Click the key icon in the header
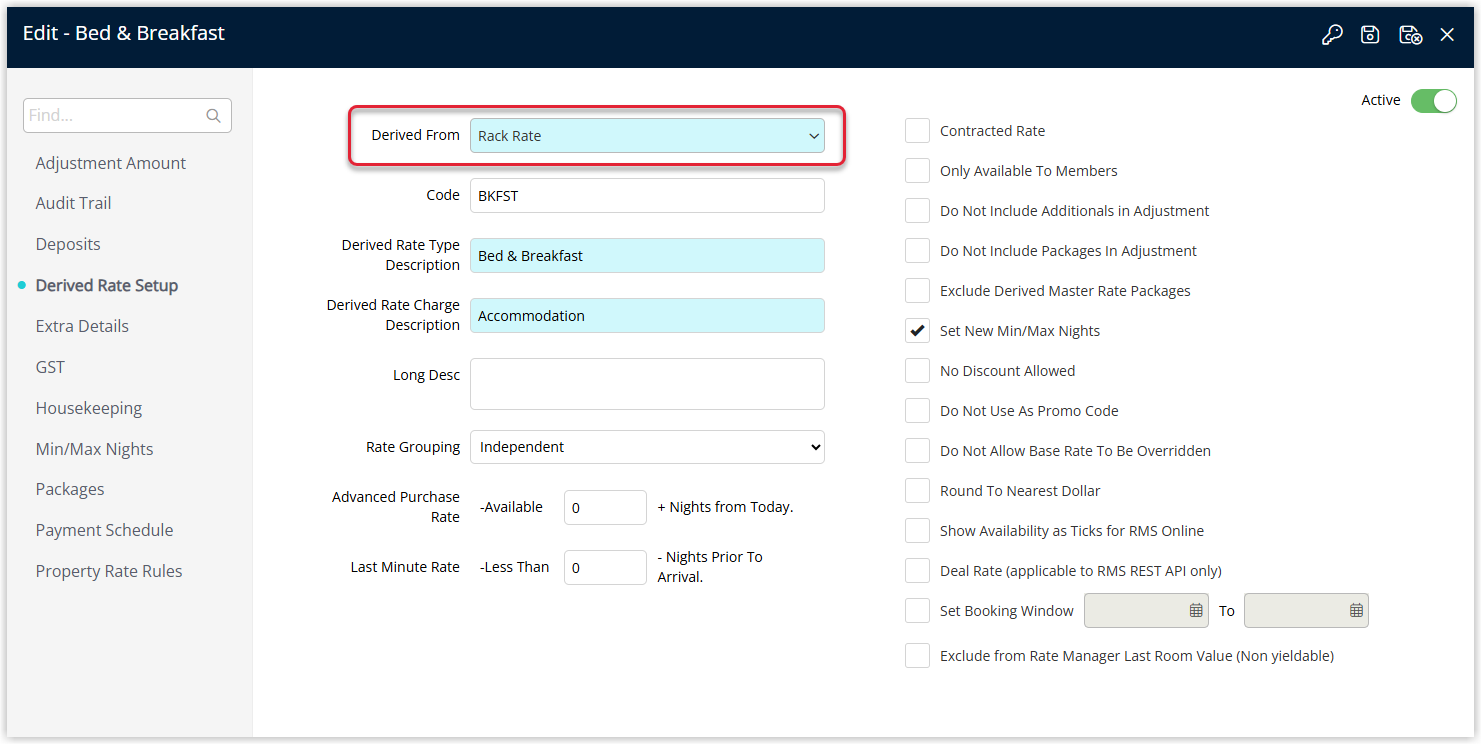This screenshot has width=1482, height=745. tap(1332, 35)
